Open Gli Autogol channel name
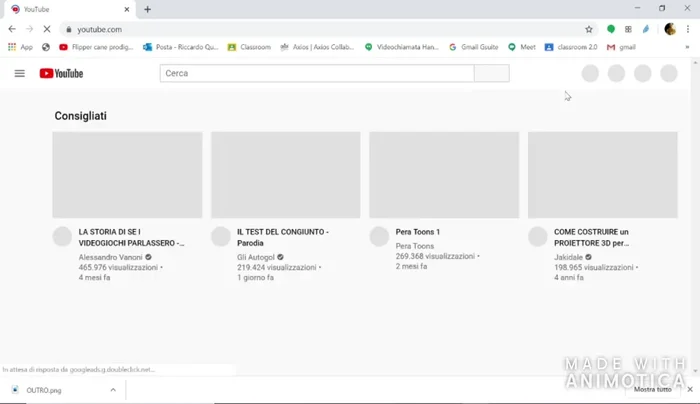Screen dimensions: 700x404 point(255,257)
